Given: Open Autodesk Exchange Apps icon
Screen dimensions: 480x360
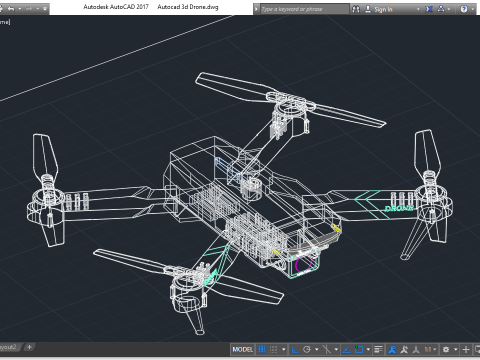Looking at the screenshot, I should pos(429,9).
